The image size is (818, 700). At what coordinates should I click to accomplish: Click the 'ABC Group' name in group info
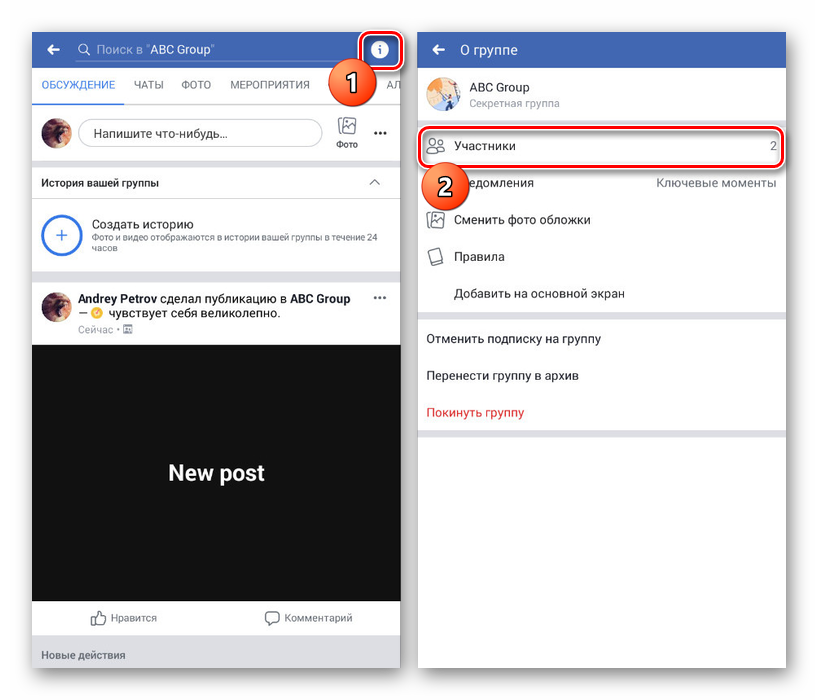499,87
